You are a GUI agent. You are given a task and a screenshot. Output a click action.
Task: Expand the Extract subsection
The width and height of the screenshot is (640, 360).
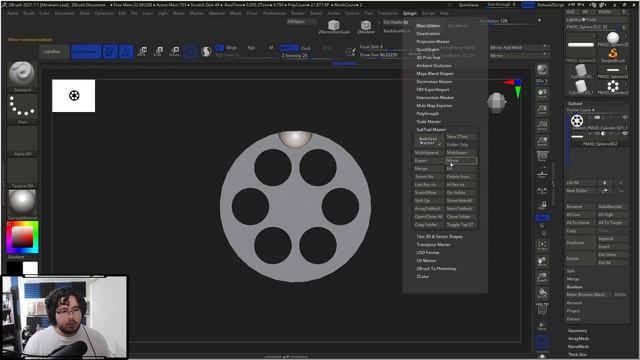pyautogui.click(x=573, y=319)
